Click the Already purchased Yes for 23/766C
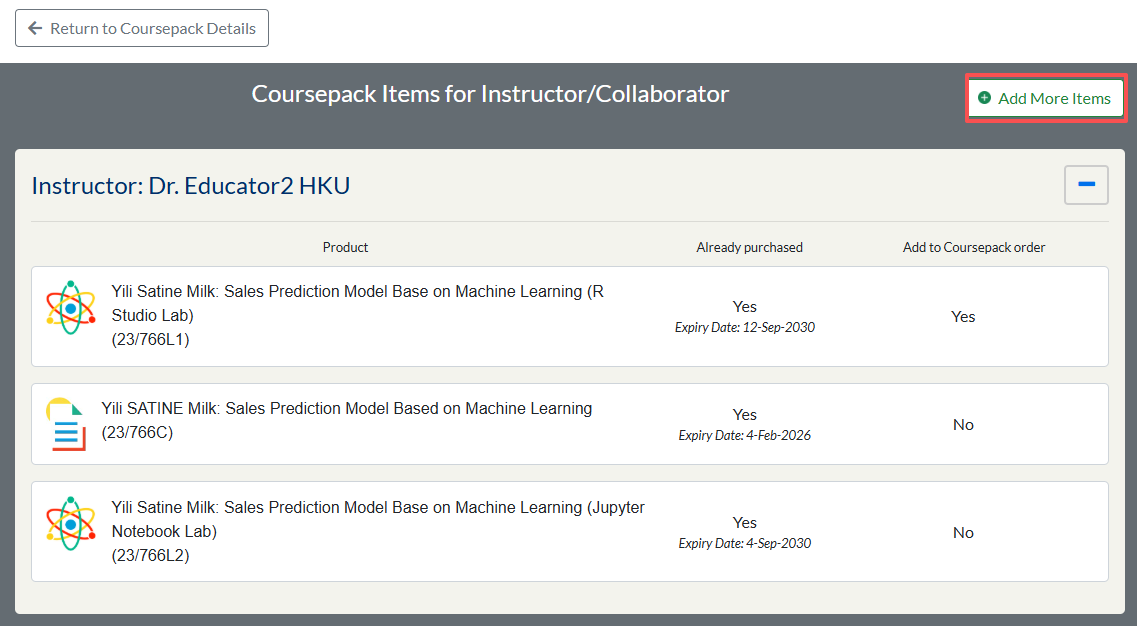1137x626 pixels. tap(745, 414)
